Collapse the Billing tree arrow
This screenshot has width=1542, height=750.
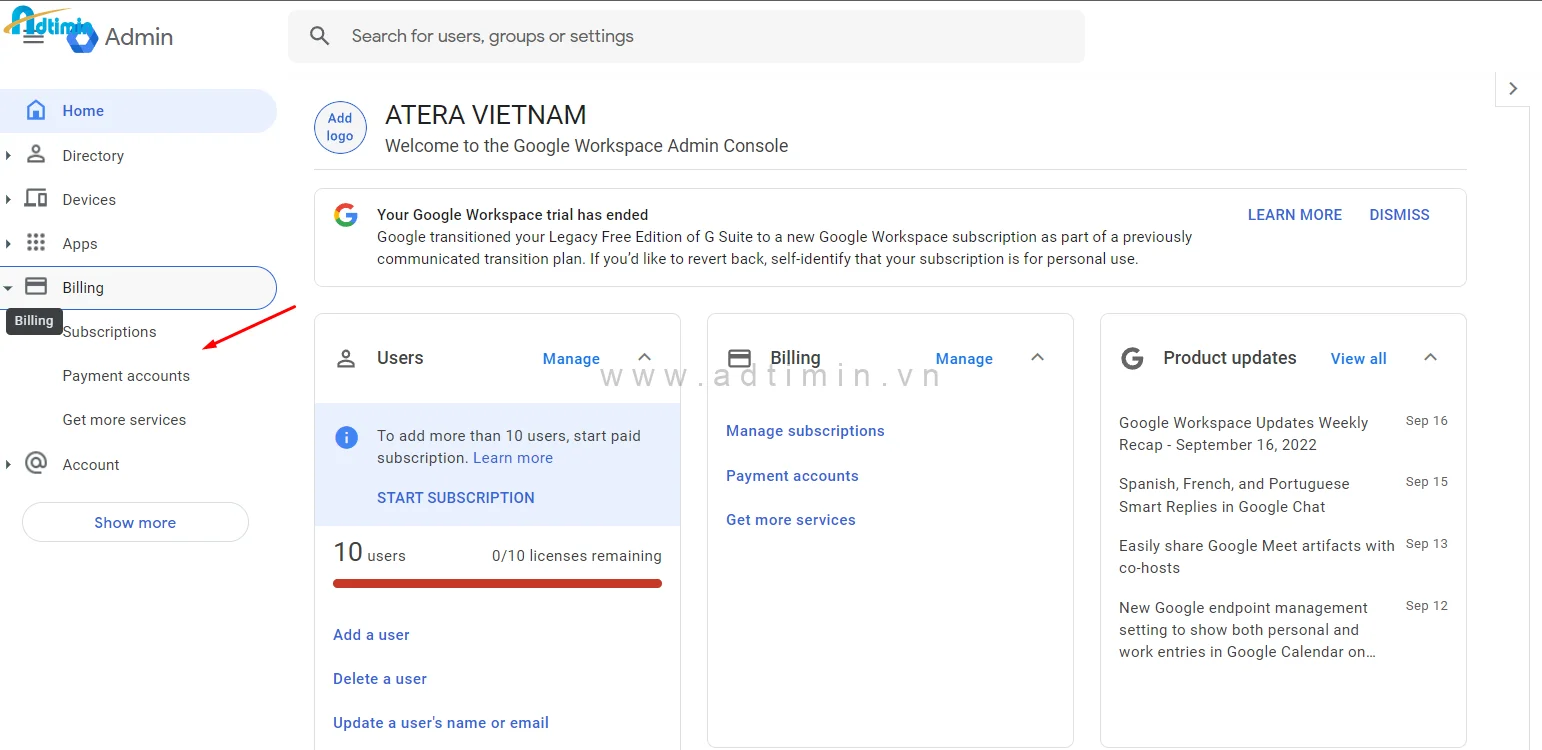(8, 288)
